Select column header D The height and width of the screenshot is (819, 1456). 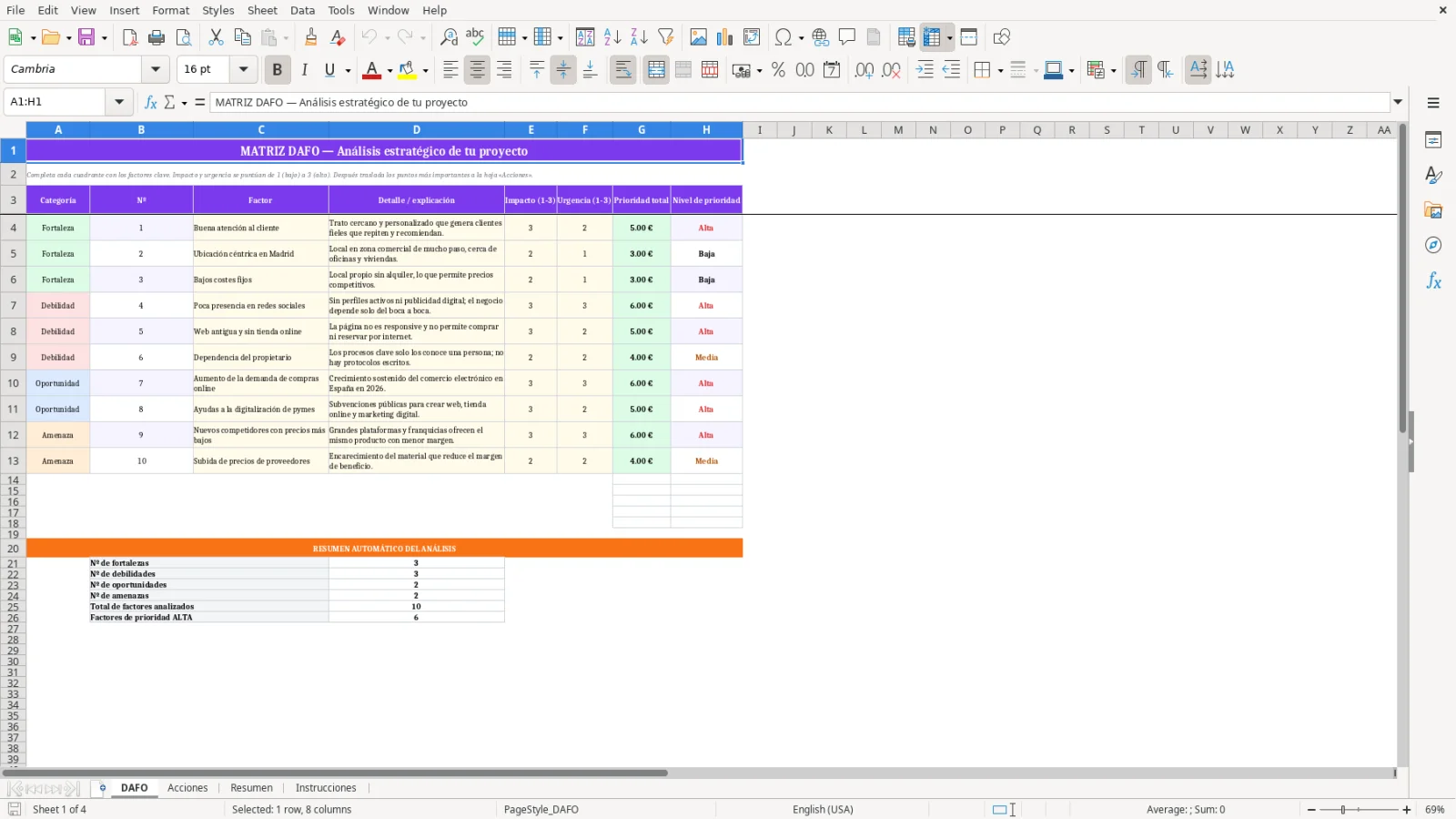pyautogui.click(x=417, y=130)
